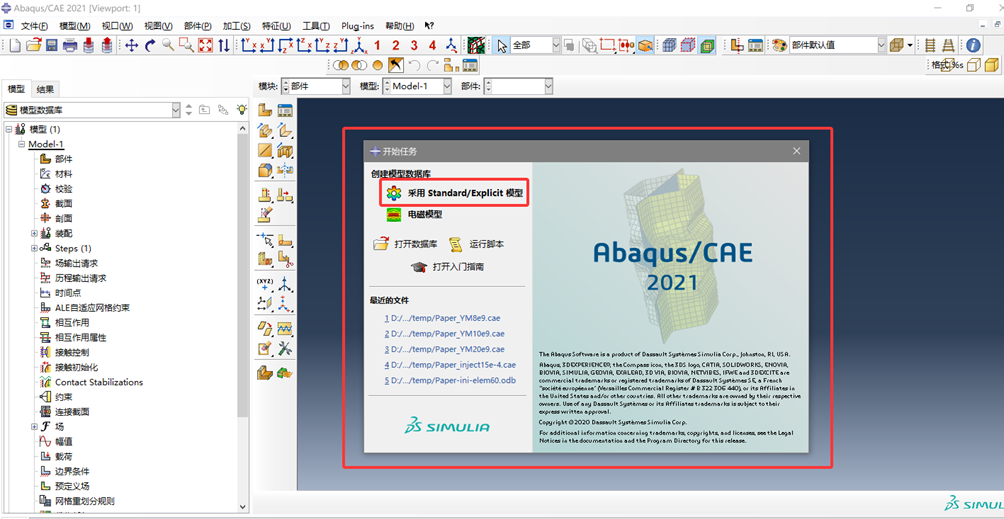Click the Standard/Explicit model gear icon
Screen dimensions: 1004x519
coord(394,192)
